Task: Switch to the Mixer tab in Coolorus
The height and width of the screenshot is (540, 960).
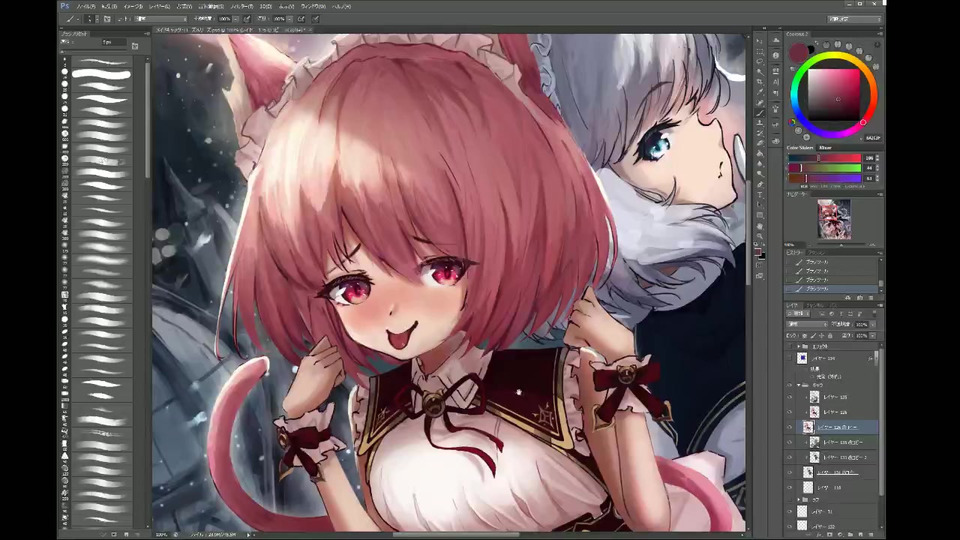Action: 825,148
